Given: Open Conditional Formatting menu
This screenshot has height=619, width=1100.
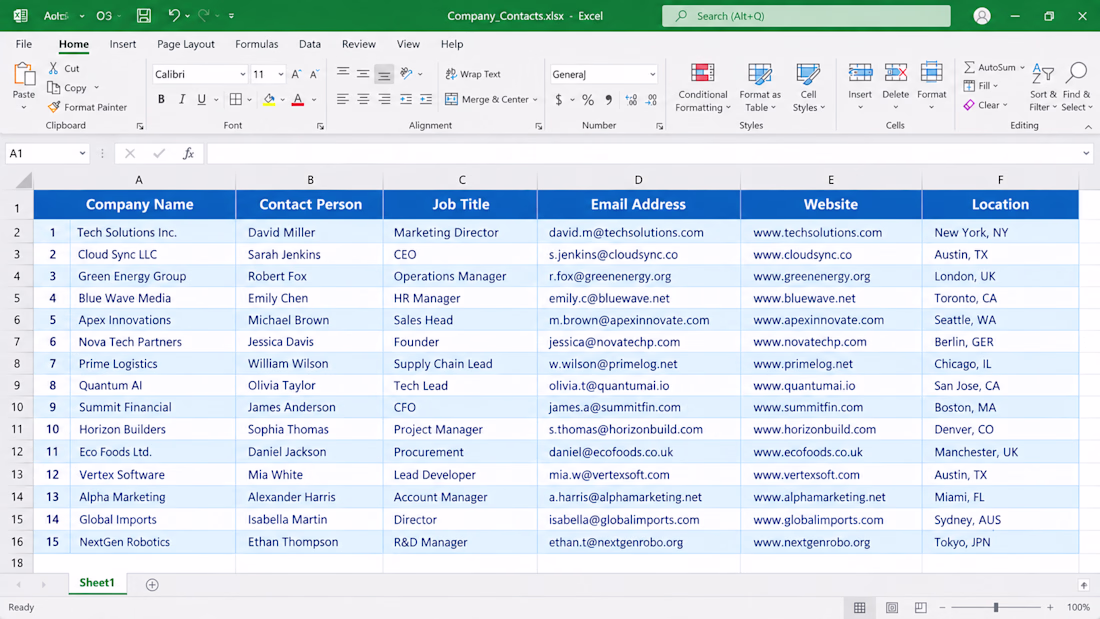Looking at the screenshot, I should coord(702,87).
